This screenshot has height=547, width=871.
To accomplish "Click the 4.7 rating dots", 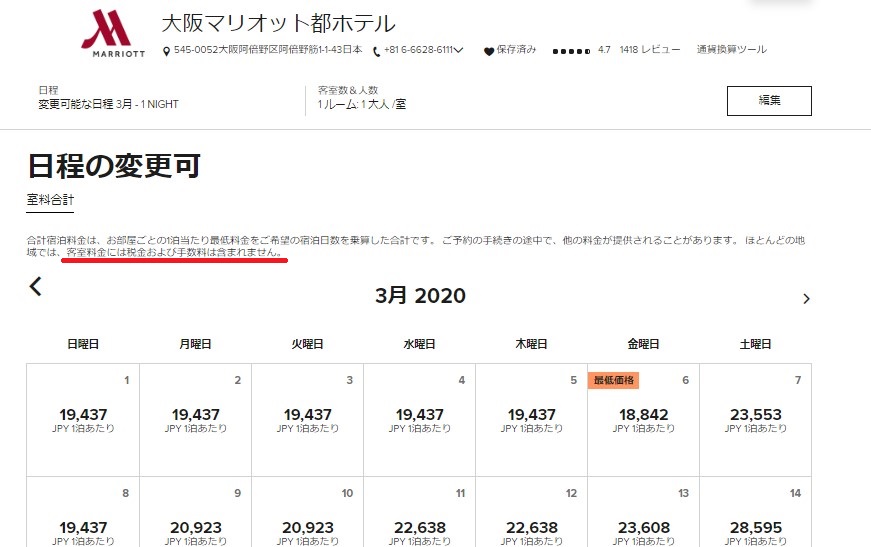I will (x=572, y=51).
